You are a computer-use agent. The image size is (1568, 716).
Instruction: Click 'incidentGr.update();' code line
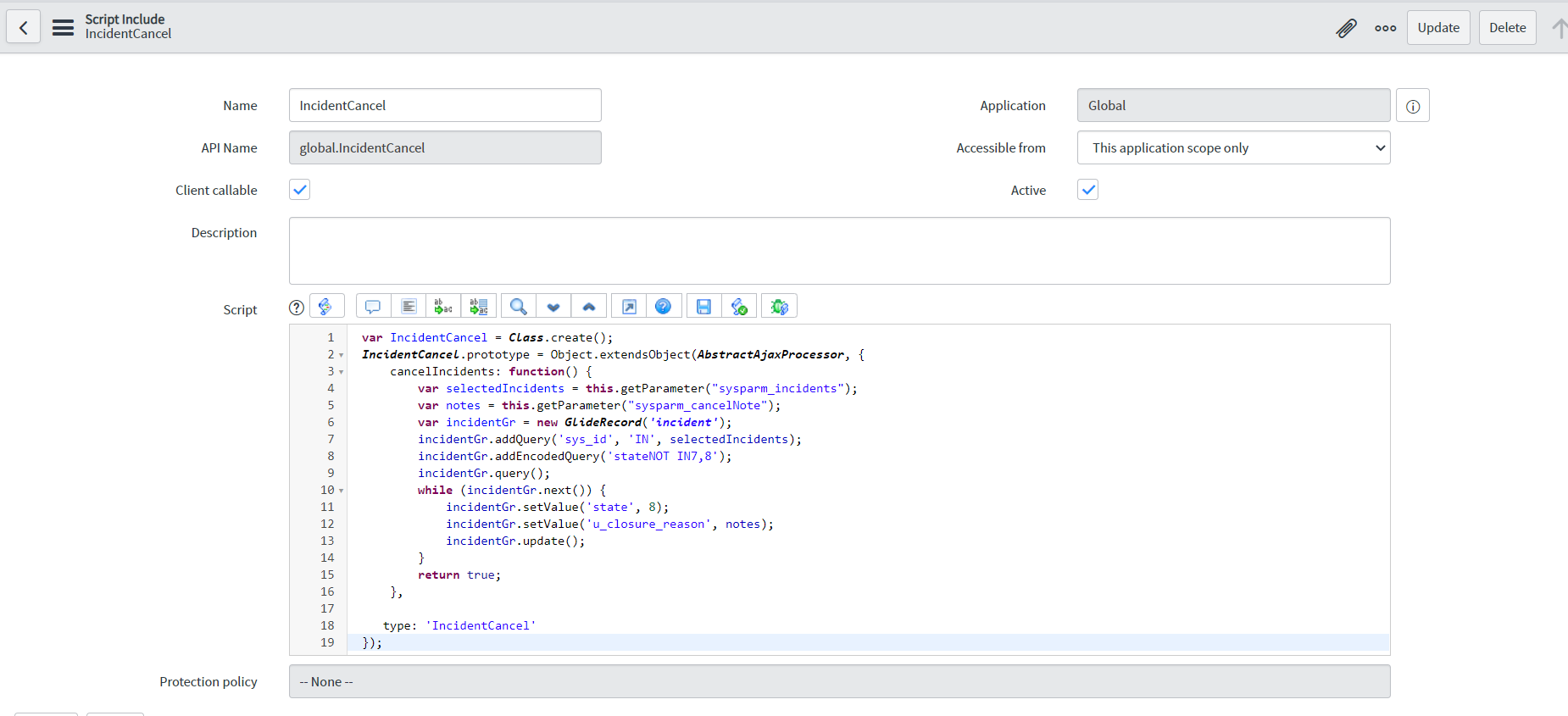tap(515, 541)
